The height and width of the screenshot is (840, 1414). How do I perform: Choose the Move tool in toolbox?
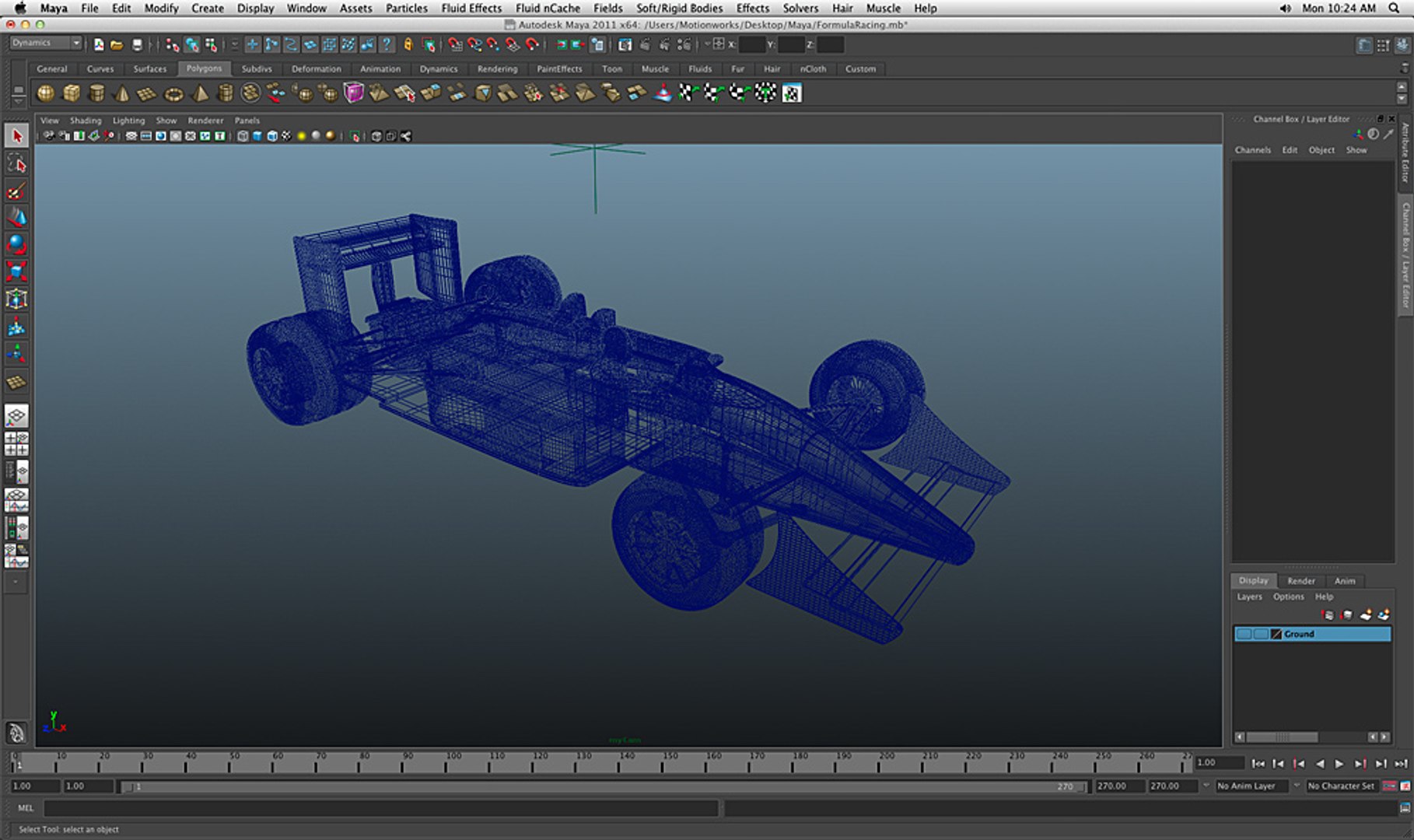pos(16,218)
